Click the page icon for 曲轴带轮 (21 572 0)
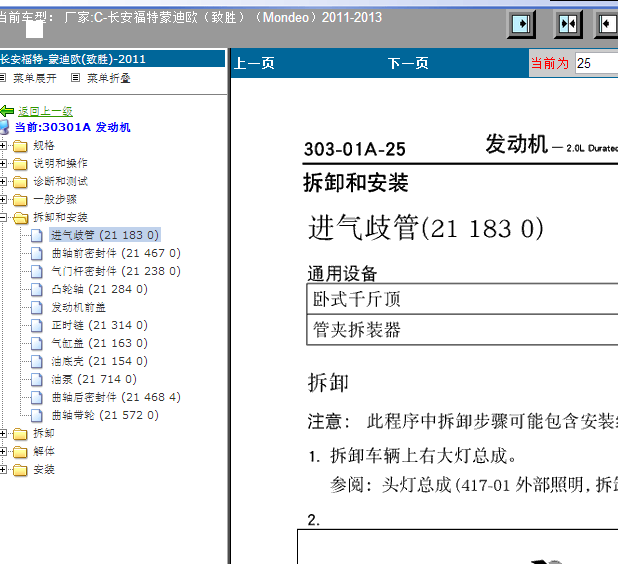This screenshot has height=564, width=618. point(37,415)
